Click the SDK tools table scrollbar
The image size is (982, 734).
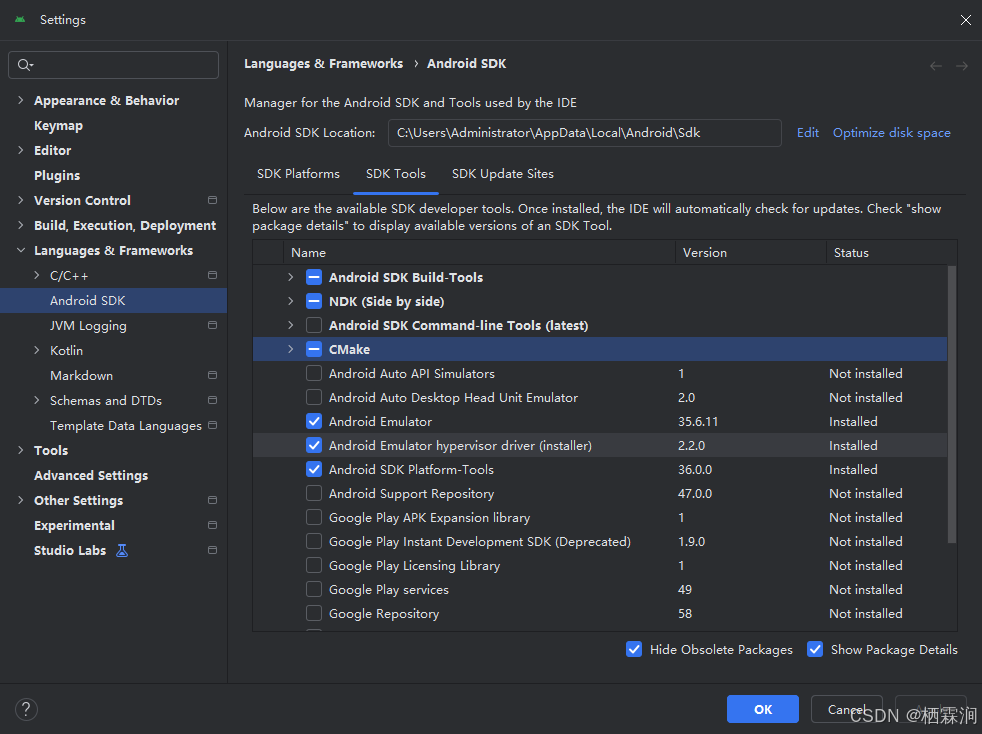952,404
